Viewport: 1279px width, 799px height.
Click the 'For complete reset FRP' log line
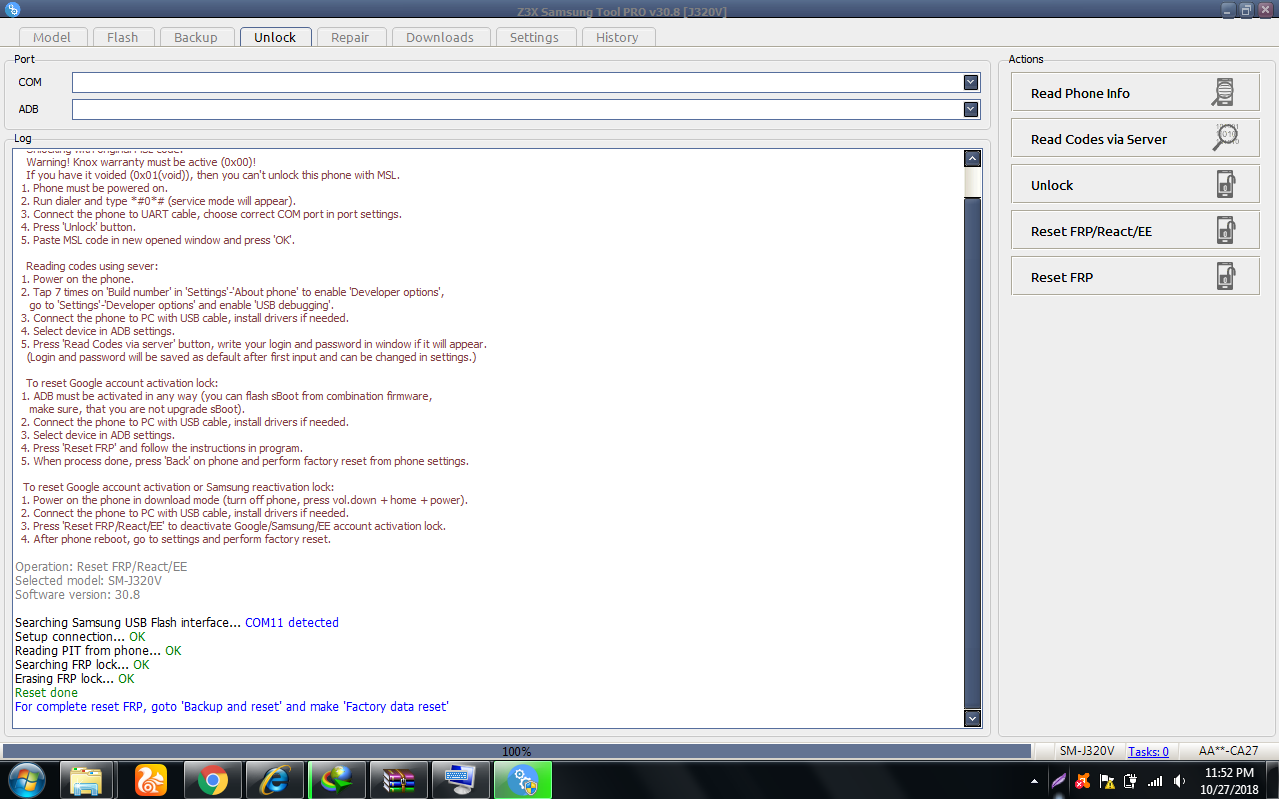pyautogui.click(x=232, y=707)
